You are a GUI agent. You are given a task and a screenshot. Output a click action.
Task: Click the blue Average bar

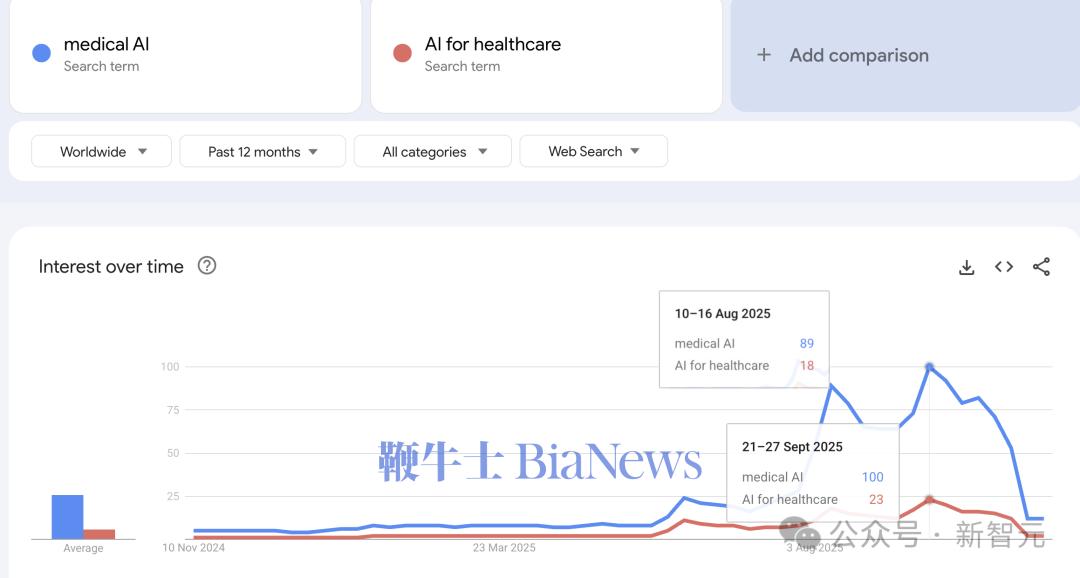point(67,517)
